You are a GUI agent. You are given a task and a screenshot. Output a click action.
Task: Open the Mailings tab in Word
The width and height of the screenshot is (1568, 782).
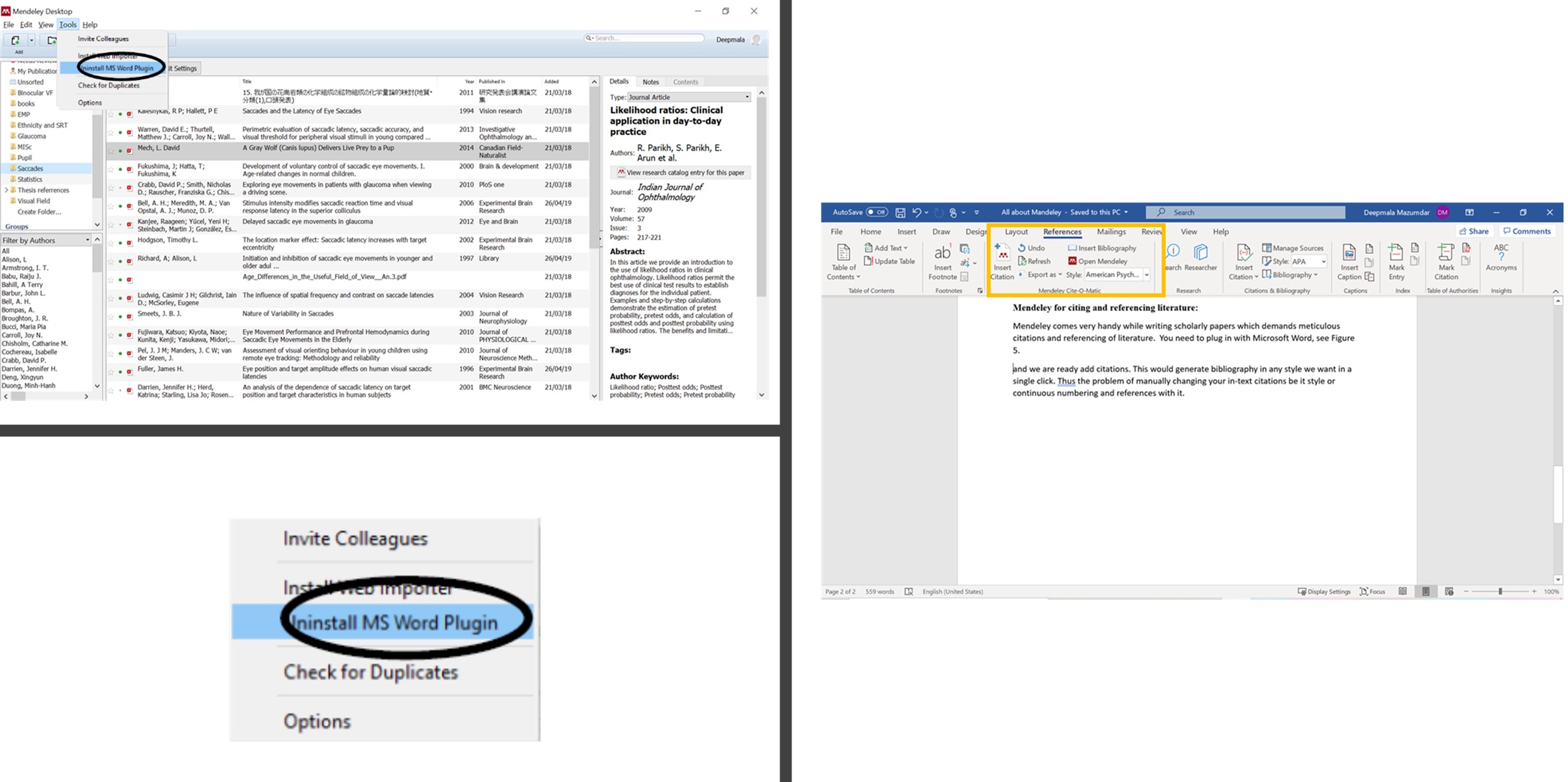[x=1111, y=231]
